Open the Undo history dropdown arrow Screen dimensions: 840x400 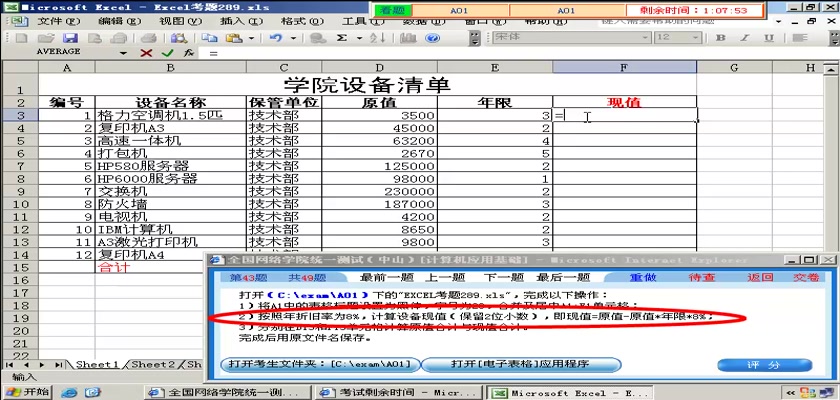pos(293,38)
